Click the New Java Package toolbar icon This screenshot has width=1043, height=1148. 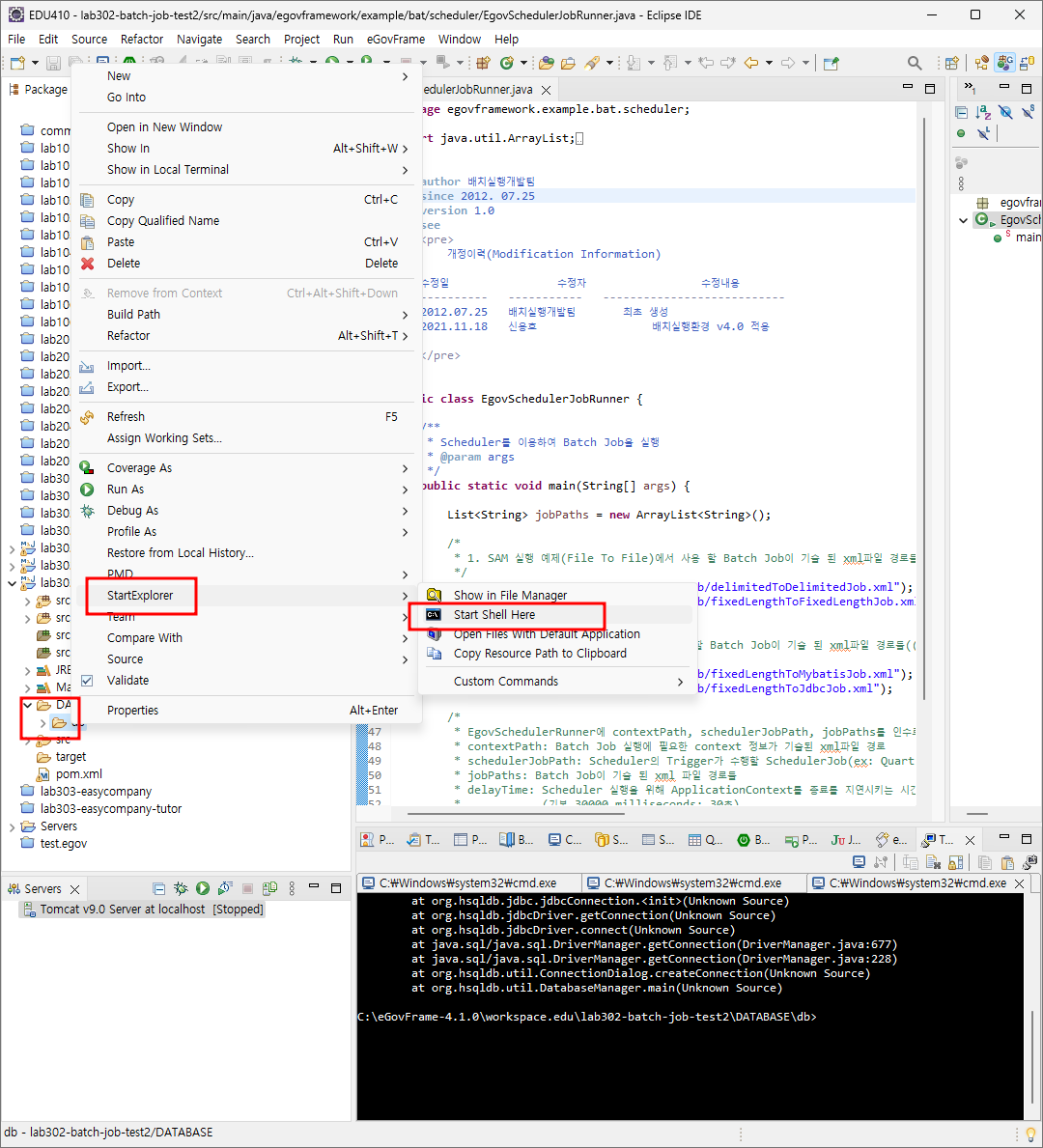(x=483, y=63)
